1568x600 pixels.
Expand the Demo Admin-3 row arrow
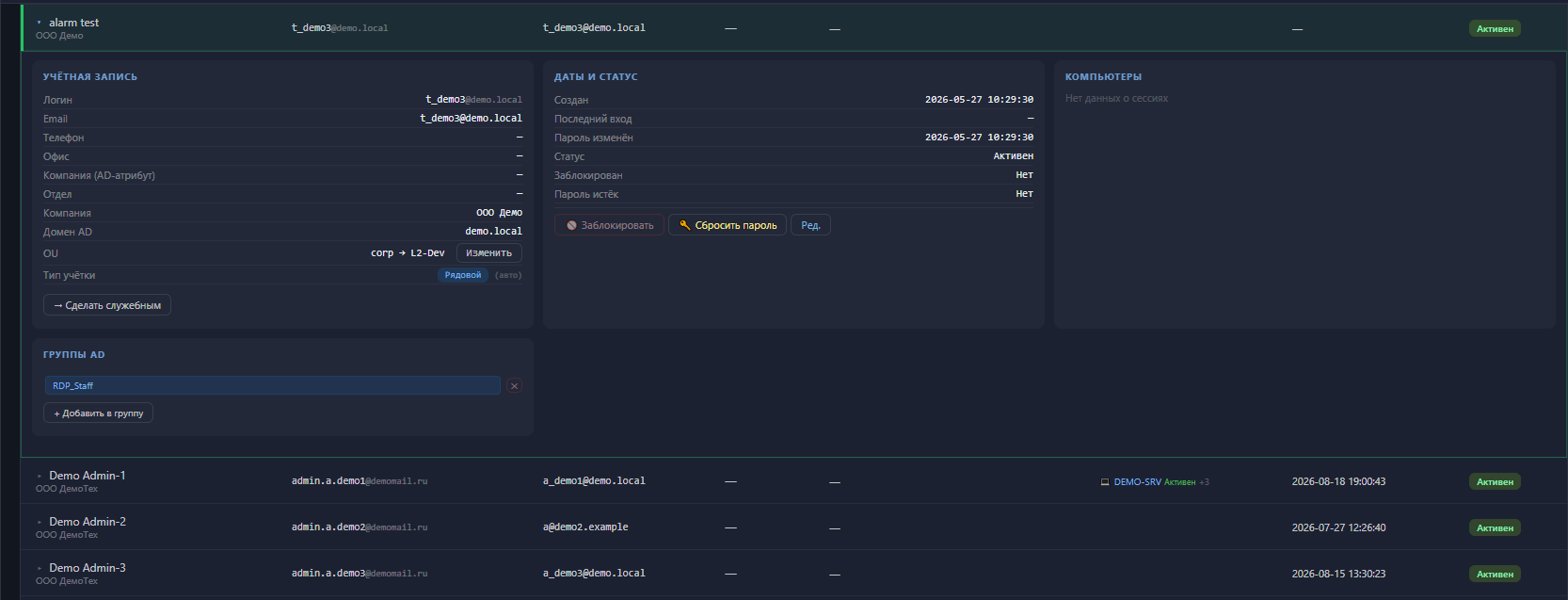pos(39,568)
